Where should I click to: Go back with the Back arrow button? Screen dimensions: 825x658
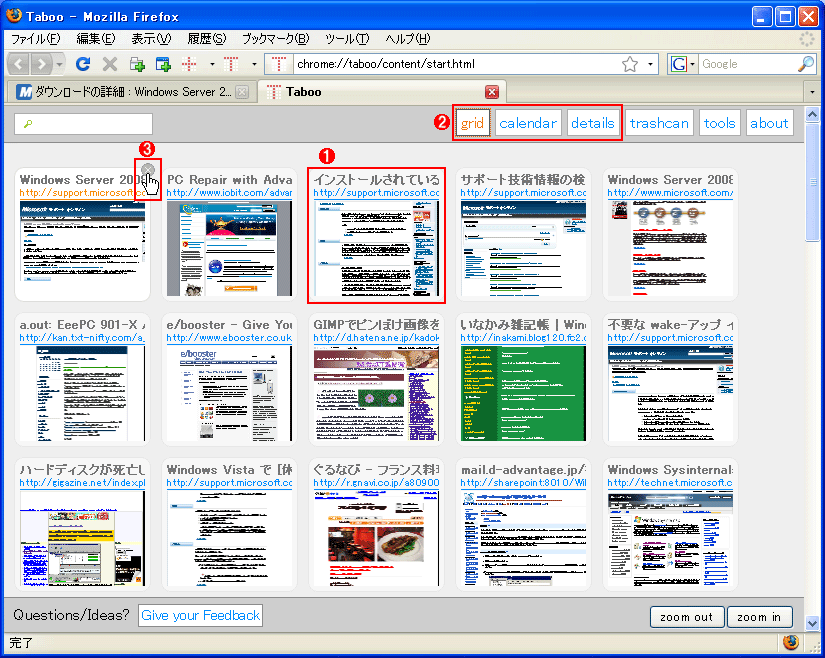pos(18,64)
